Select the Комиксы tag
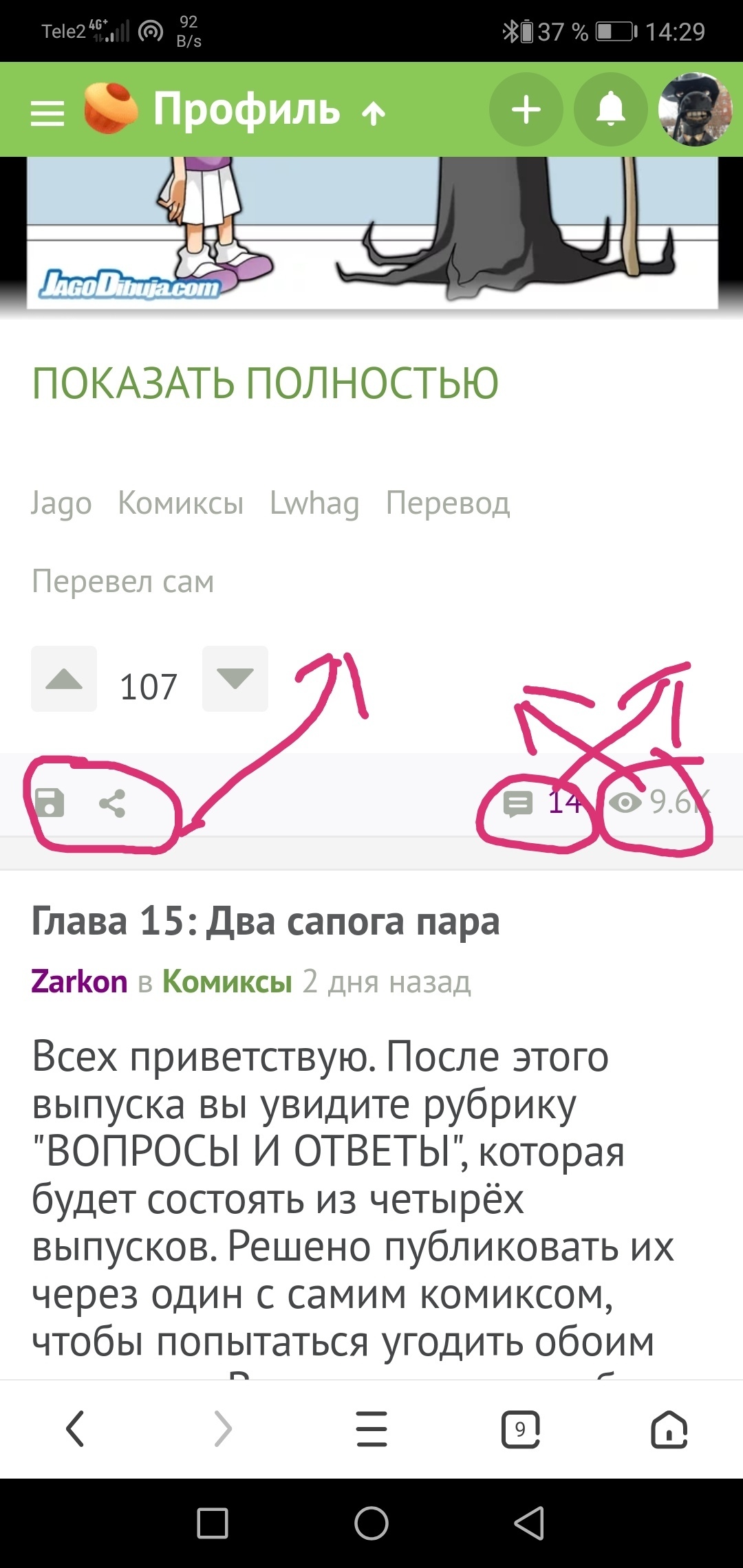The height and width of the screenshot is (1568, 743). click(x=181, y=503)
